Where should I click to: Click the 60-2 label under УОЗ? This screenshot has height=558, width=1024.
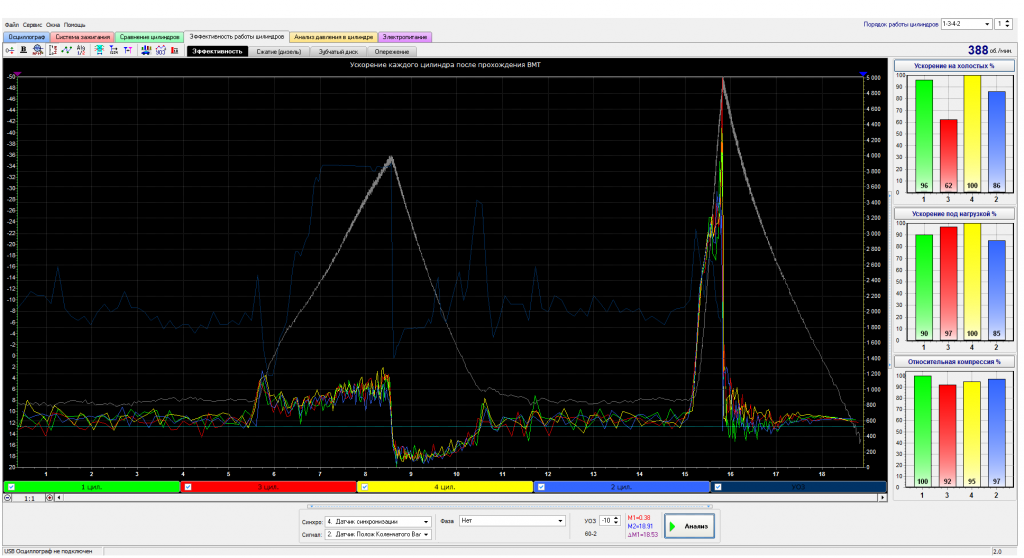tap(590, 534)
